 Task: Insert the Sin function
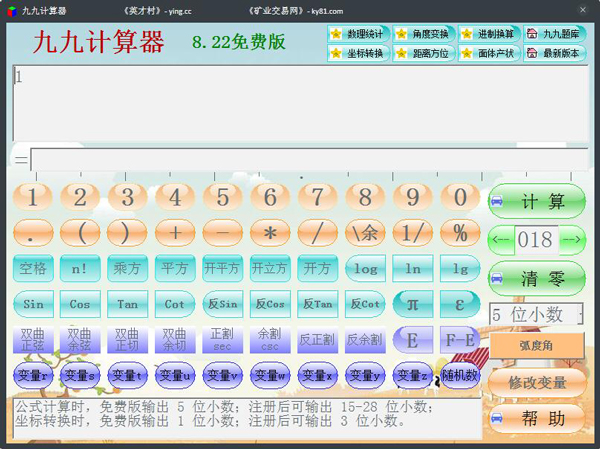click(x=33, y=304)
